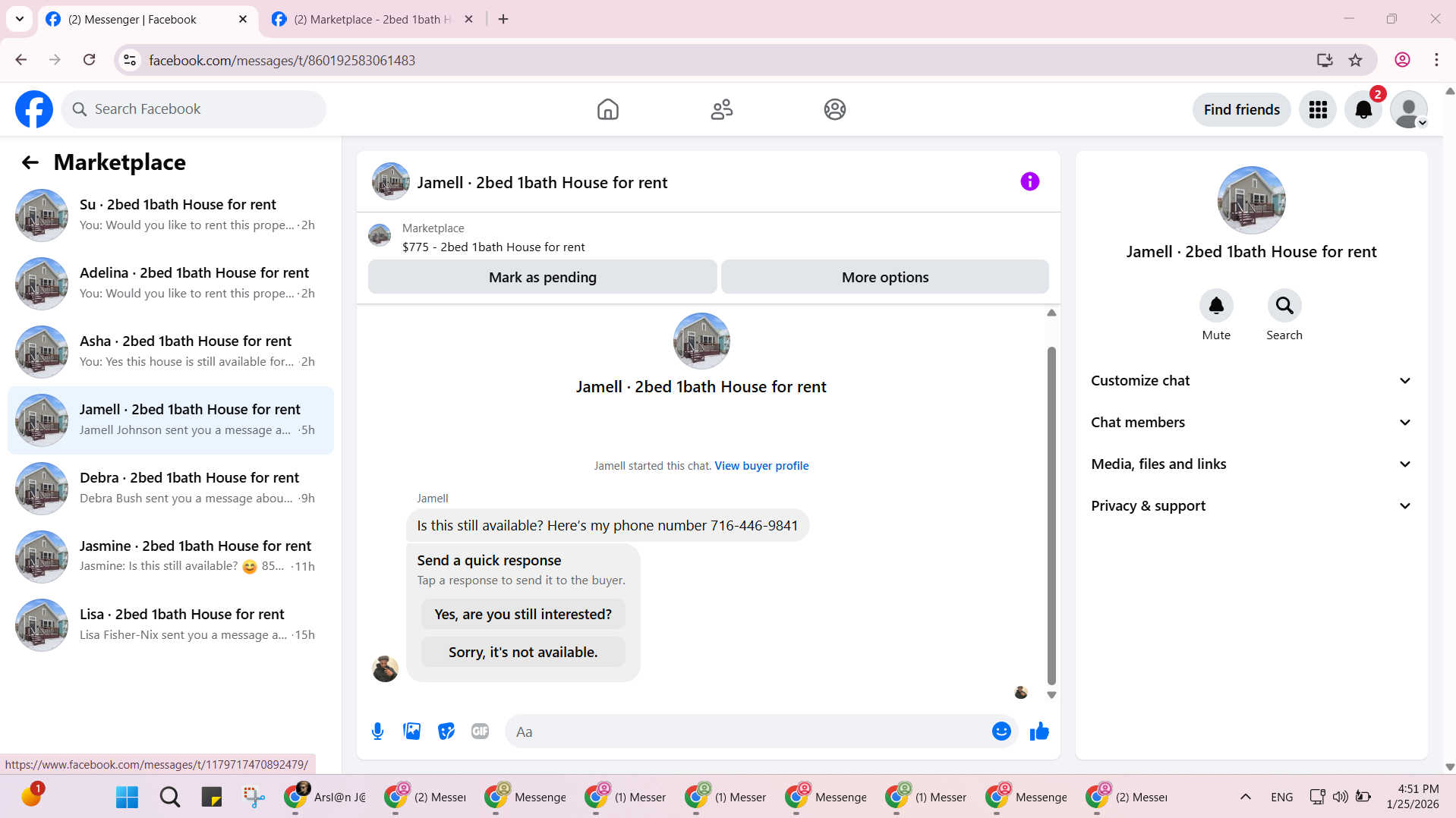Click the $775 listing title in chat header
The width and height of the screenshot is (1456, 818).
click(x=493, y=247)
